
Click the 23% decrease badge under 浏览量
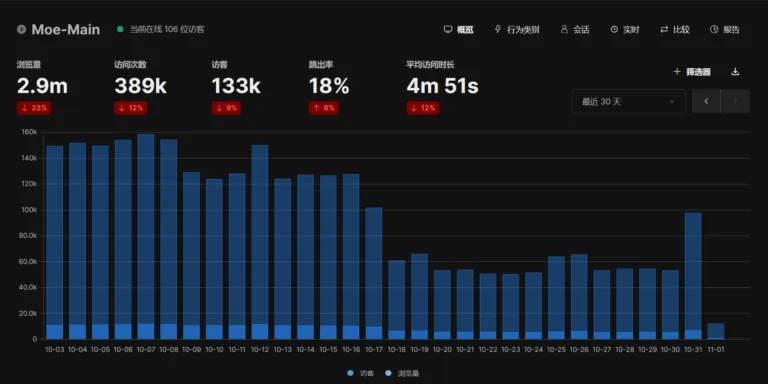tap(34, 108)
